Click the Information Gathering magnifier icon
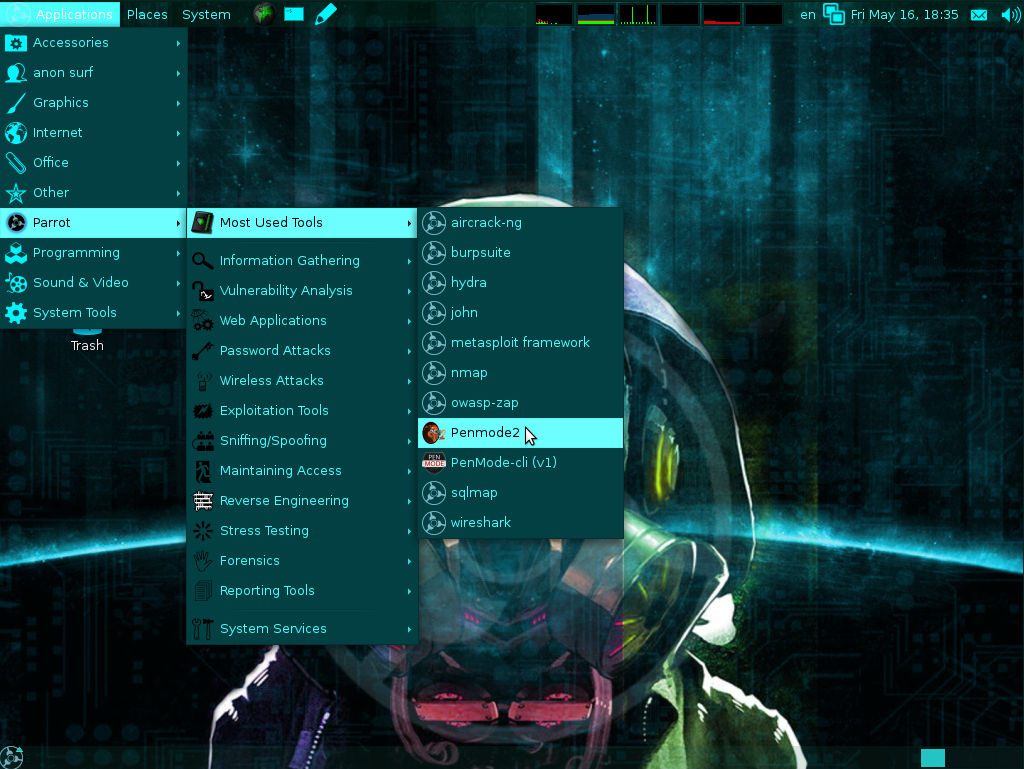 (202, 261)
